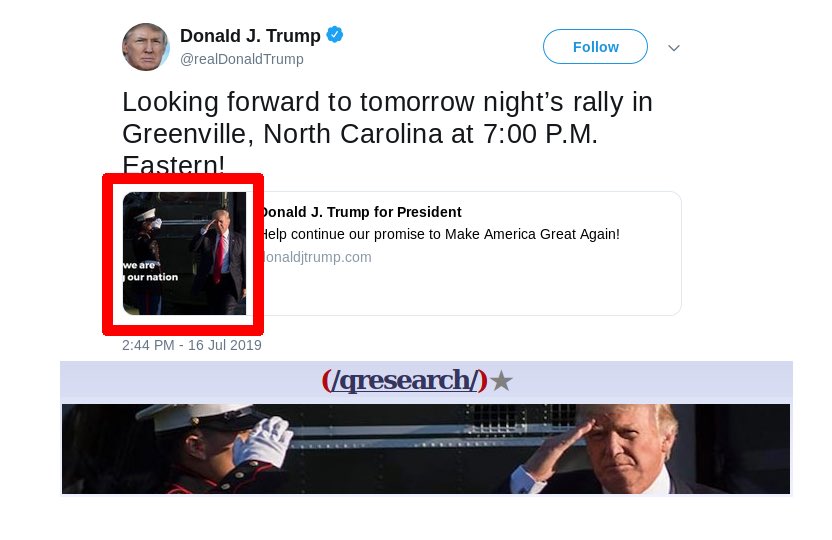The width and height of the screenshot is (832, 540).
Task: Click the Marine's white glove in the banner
Action: (x=263, y=441)
